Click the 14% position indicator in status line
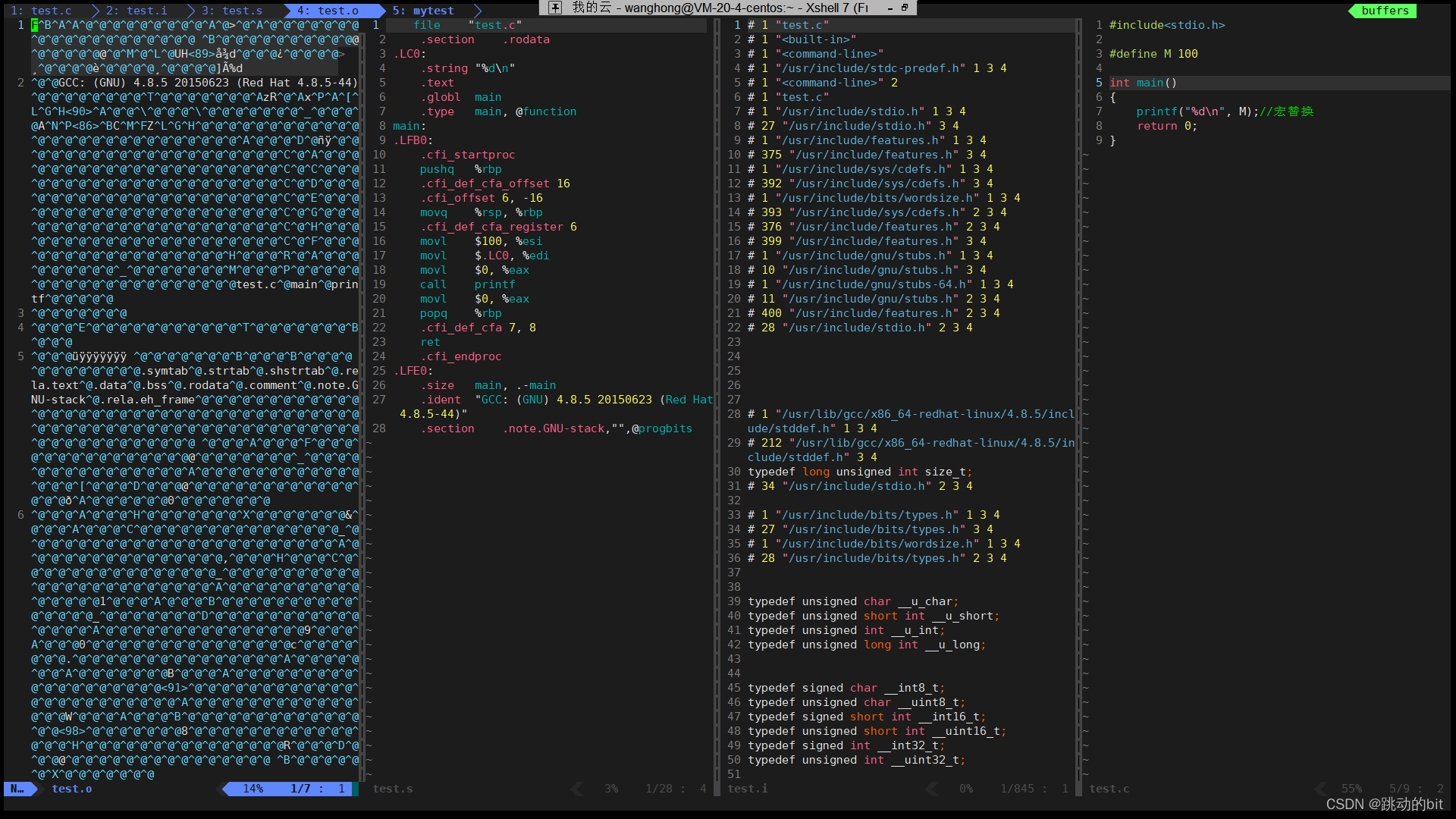This screenshot has height=819, width=1456. tap(253, 789)
